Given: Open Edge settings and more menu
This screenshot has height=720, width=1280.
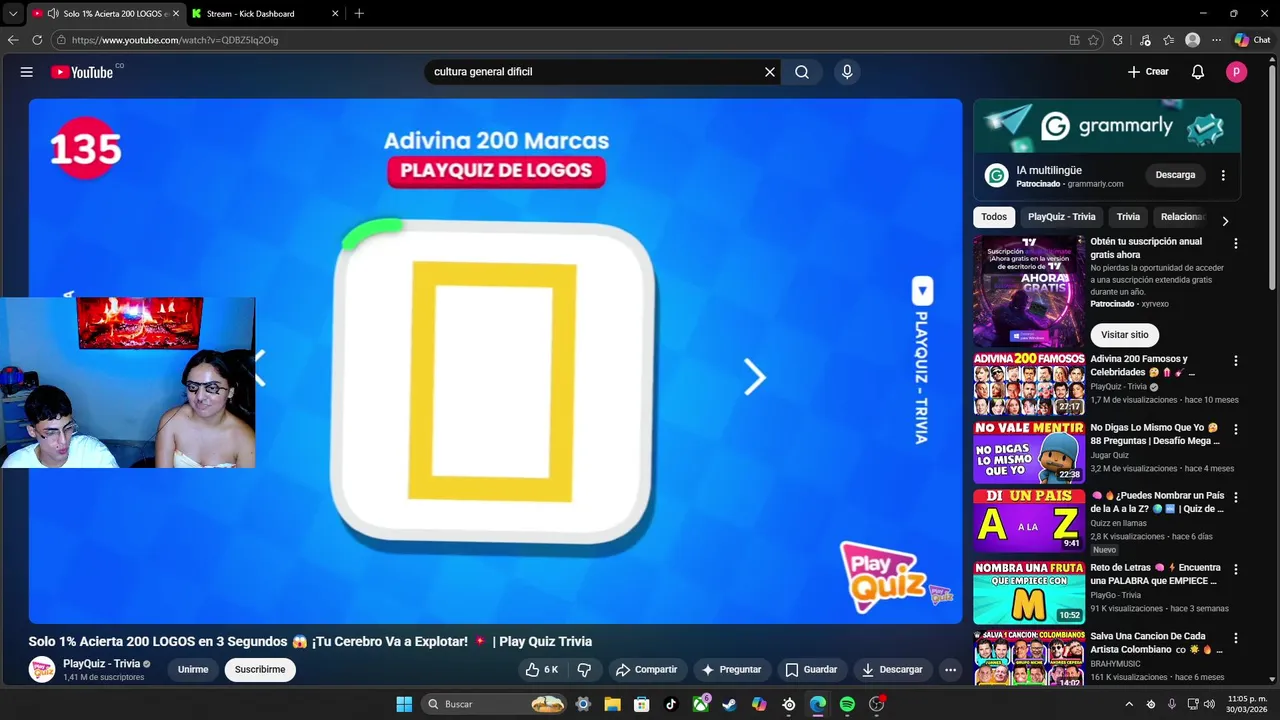Looking at the screenshot, I should click(x=1216, y=40).
